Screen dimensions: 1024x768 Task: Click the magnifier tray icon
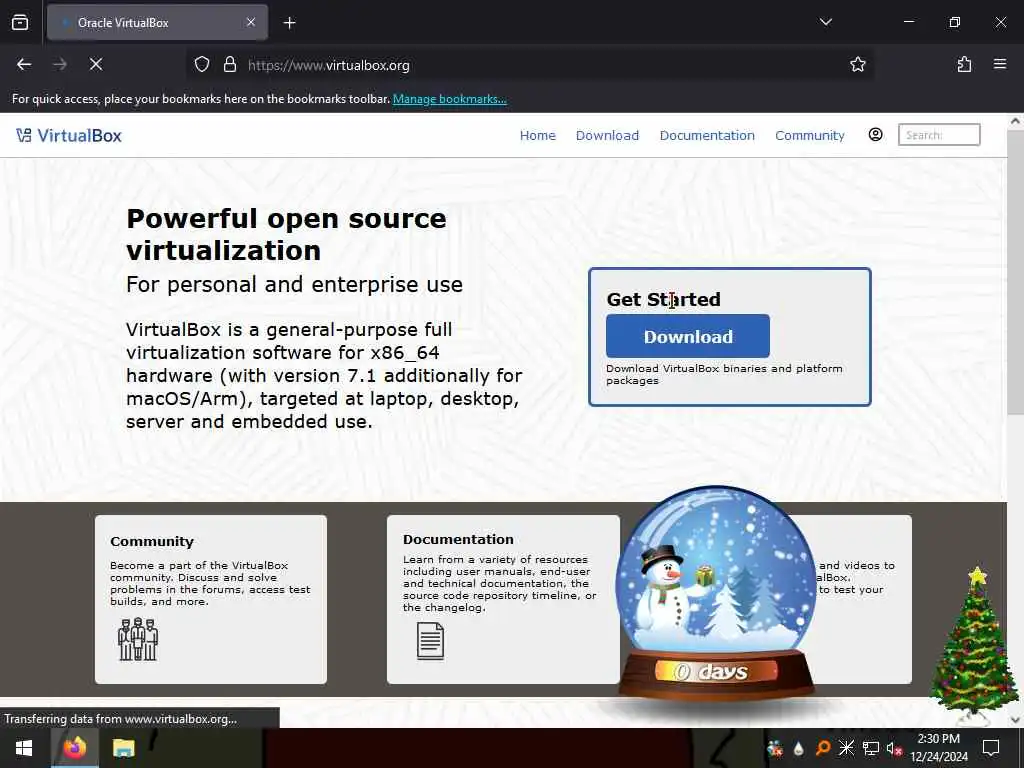click(823, 748)
